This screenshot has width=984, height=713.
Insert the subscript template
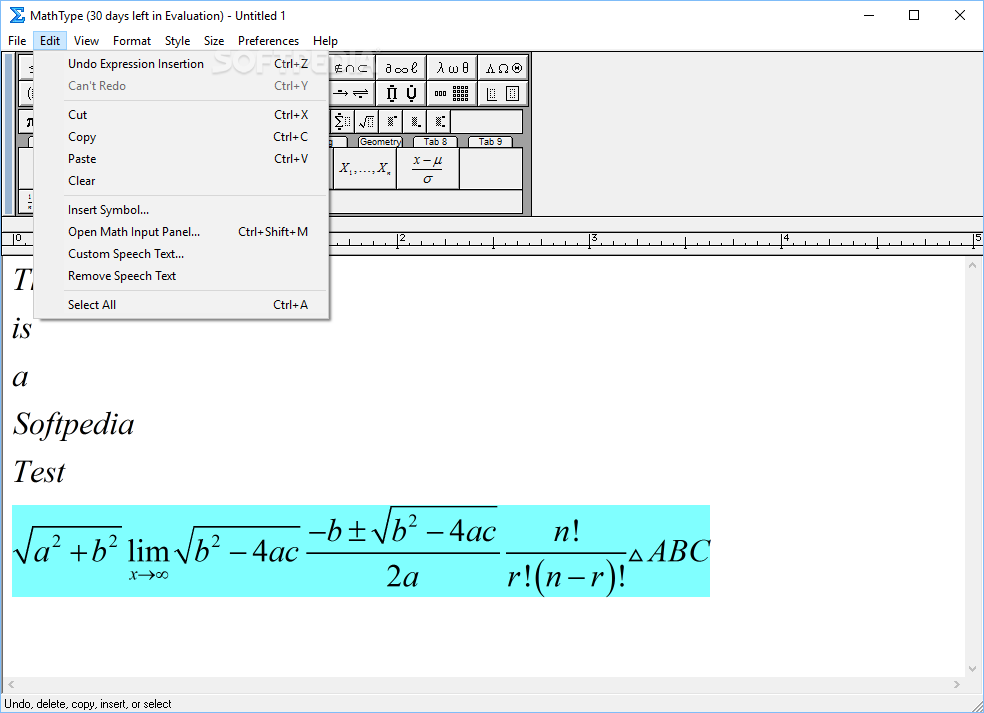coord(415,121)
